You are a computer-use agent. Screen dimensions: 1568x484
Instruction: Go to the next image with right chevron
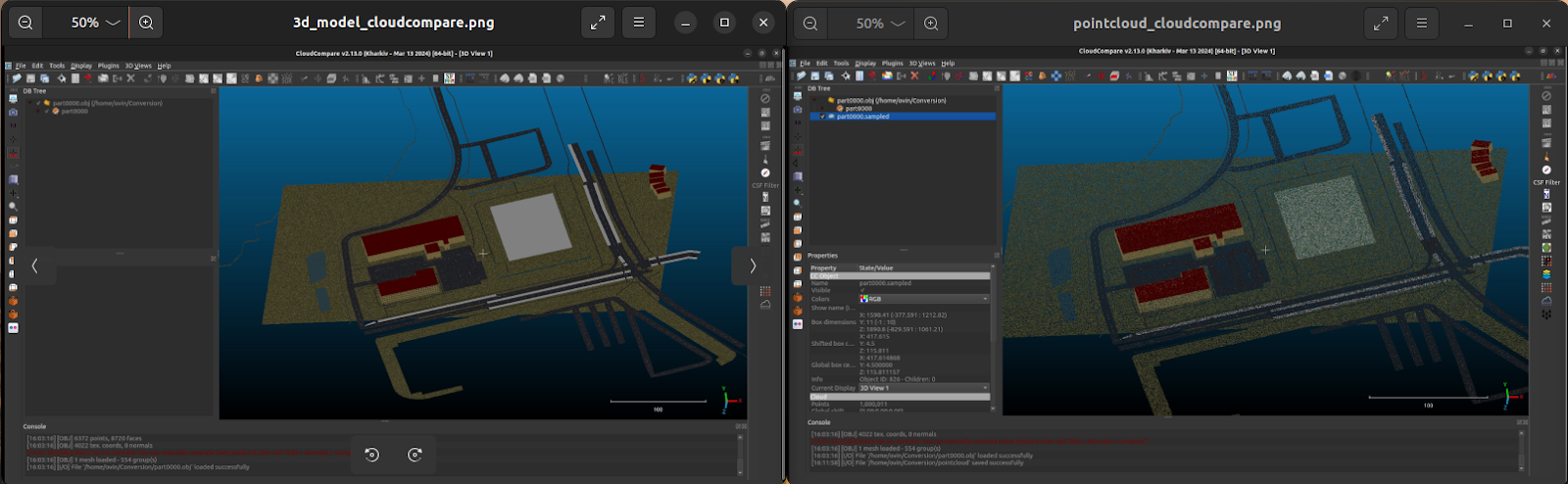point(753,266)
